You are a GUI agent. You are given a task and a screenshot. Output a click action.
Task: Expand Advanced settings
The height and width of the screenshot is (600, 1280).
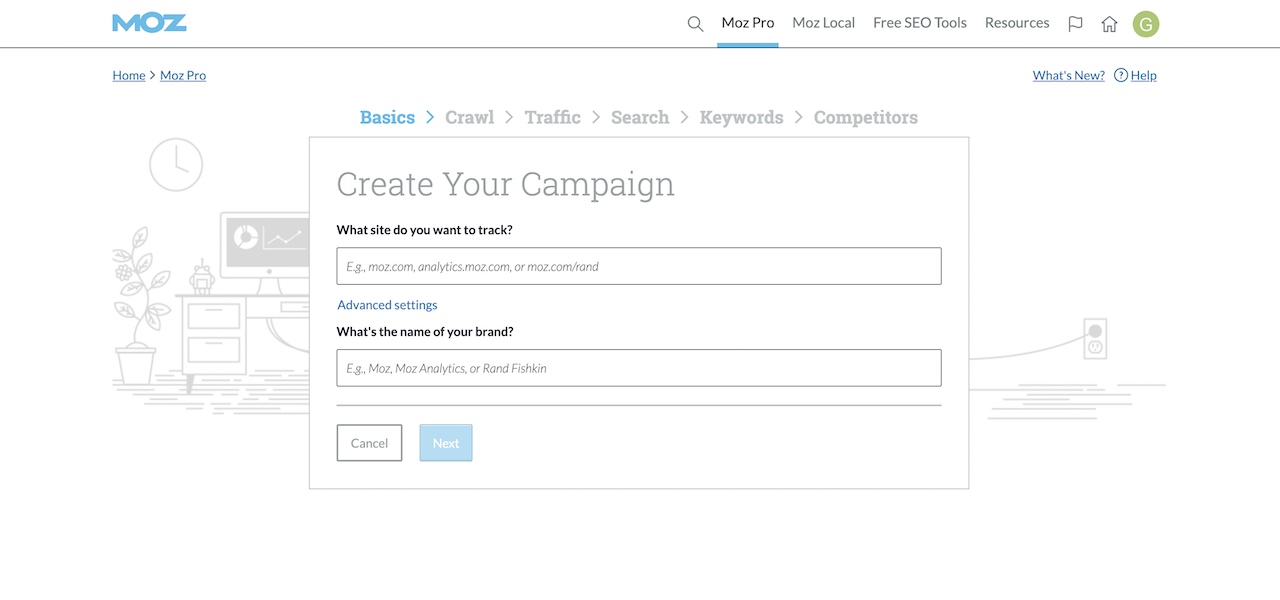[x=387, y=305]
